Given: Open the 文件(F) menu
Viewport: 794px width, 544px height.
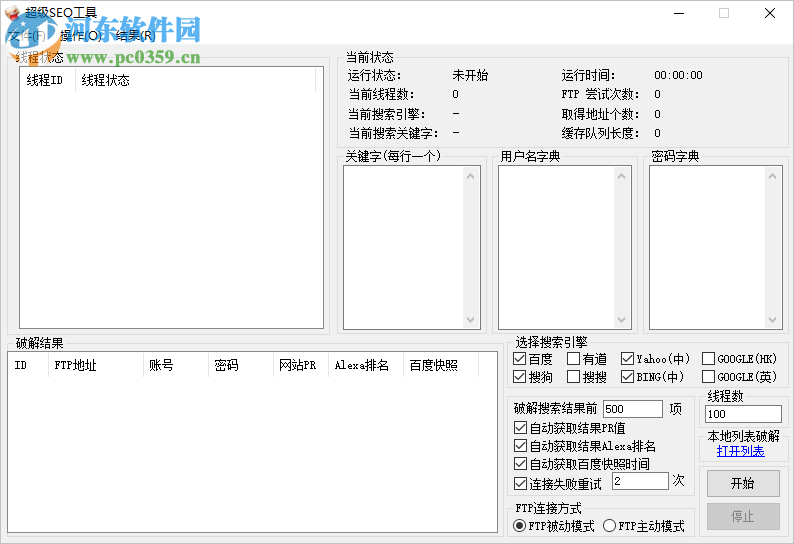Looking at the screenshot, I should 27,35.
